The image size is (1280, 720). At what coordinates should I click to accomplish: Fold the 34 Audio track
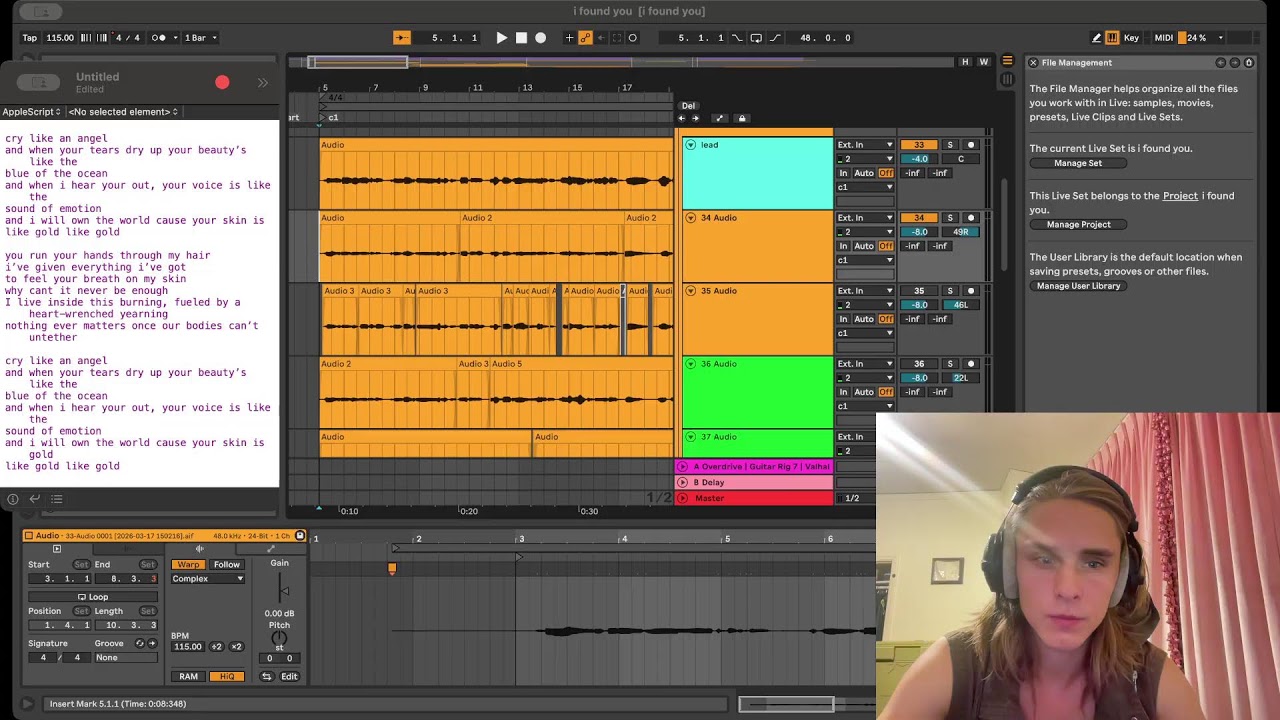pos(690,218)
